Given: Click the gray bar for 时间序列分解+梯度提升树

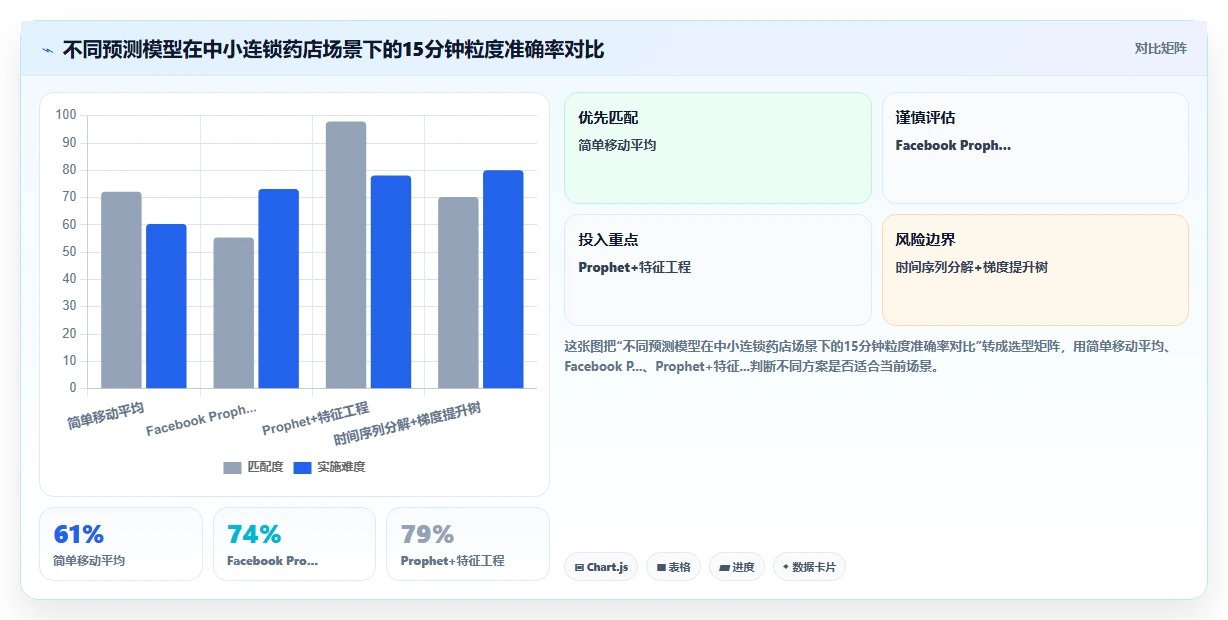Looking at the screenshot, I should (x=458, y=293).
